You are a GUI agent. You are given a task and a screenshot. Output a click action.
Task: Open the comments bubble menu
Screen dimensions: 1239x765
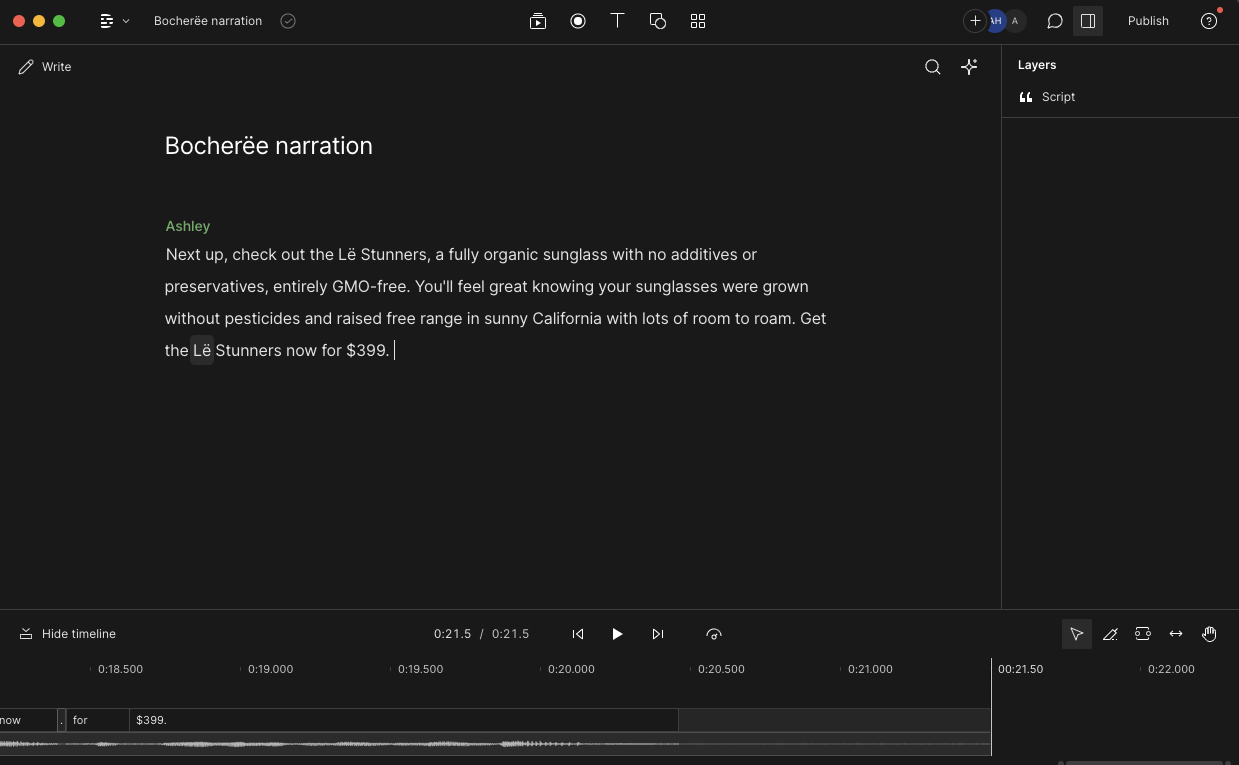click(1054, 20)
